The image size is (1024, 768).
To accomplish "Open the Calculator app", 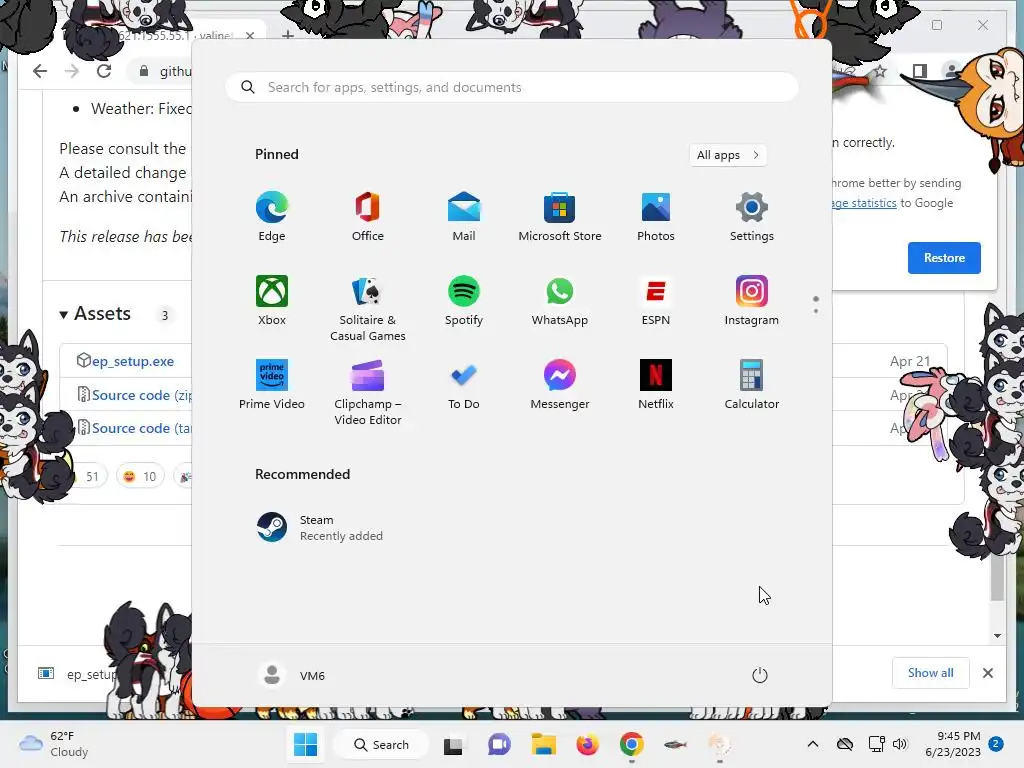I will [x=752, y=385].
